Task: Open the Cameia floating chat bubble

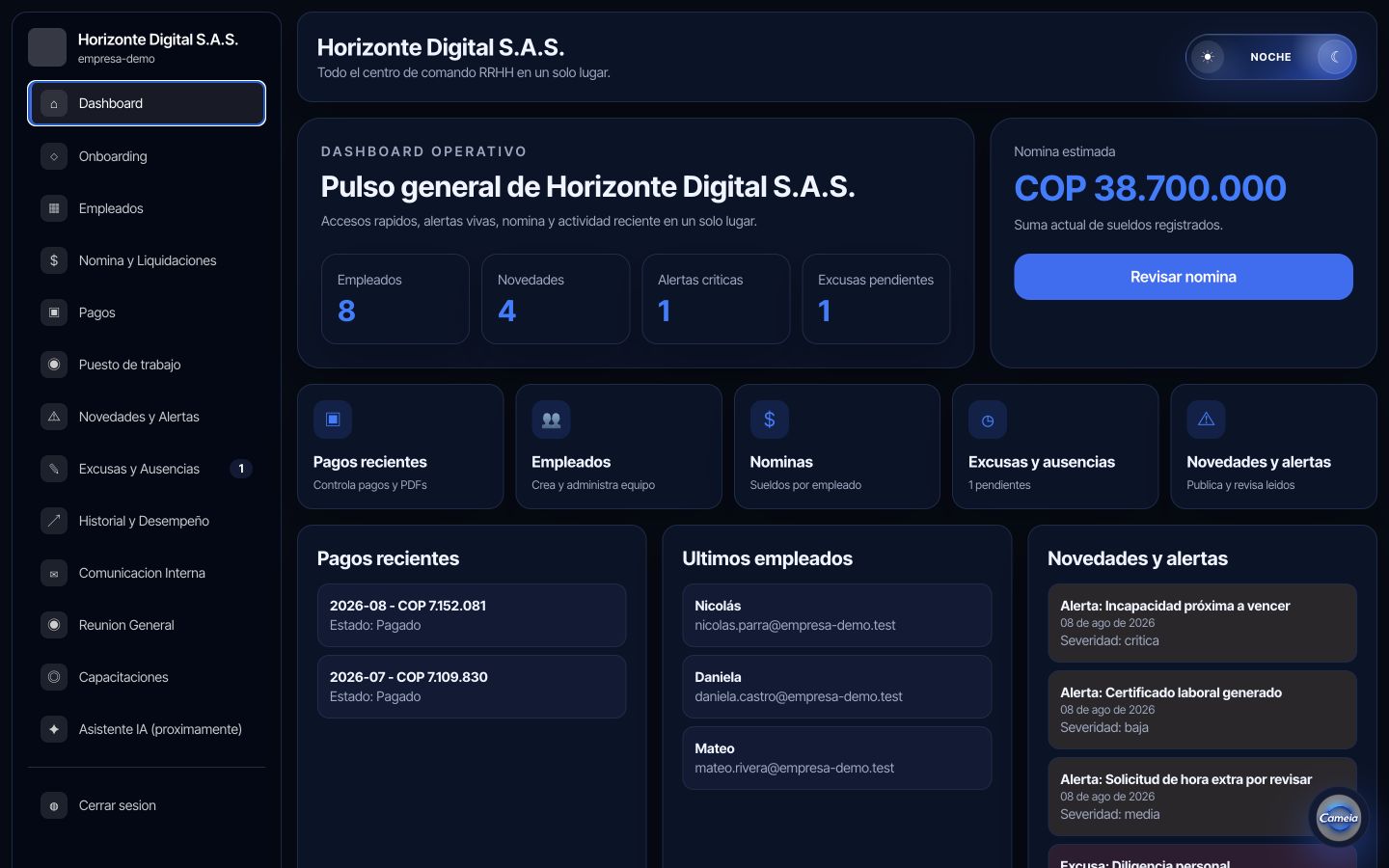Action: pyautogui.click(x=1339, y=817)
